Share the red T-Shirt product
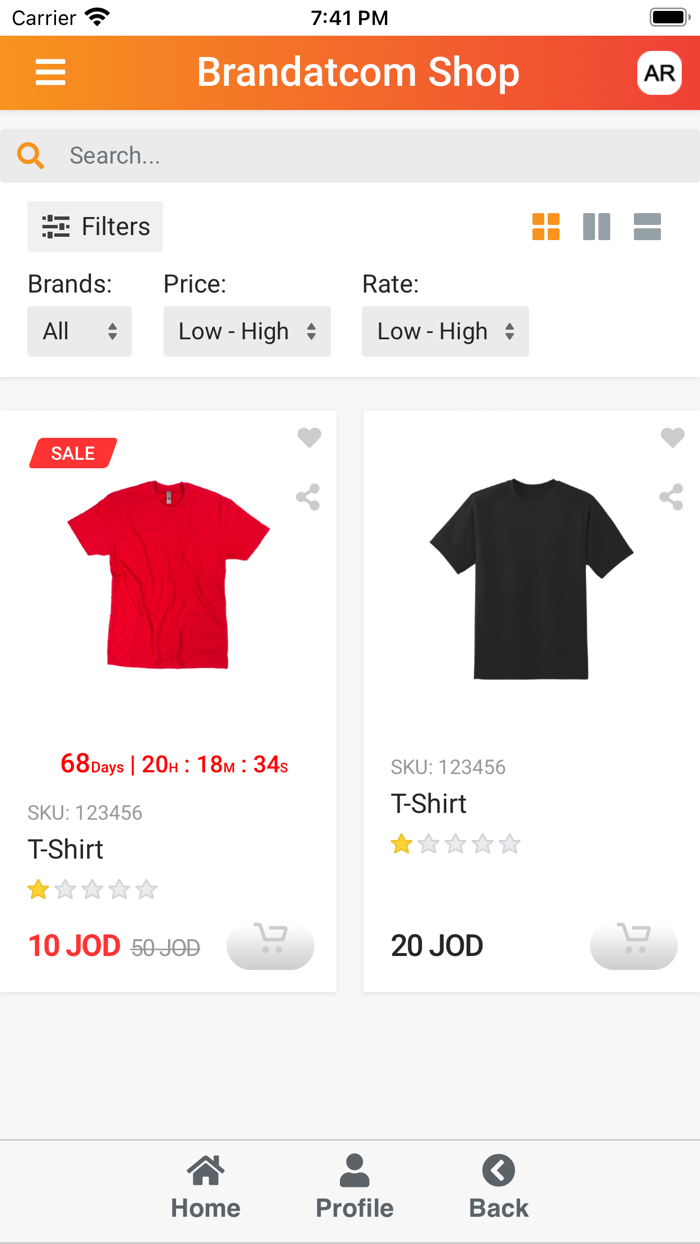 [307, 498]
